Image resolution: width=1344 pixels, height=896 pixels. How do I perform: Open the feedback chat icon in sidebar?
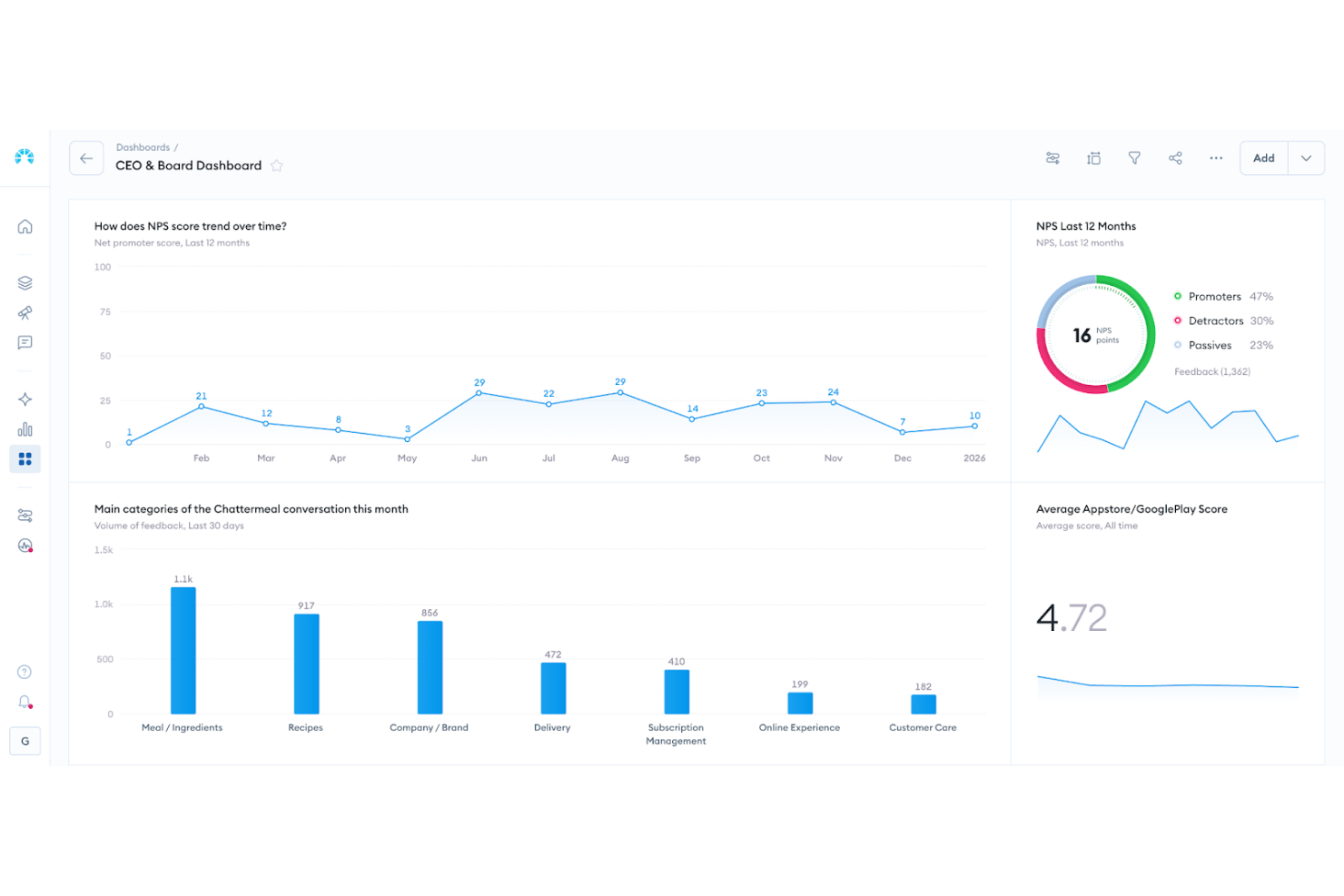[25, 342]
